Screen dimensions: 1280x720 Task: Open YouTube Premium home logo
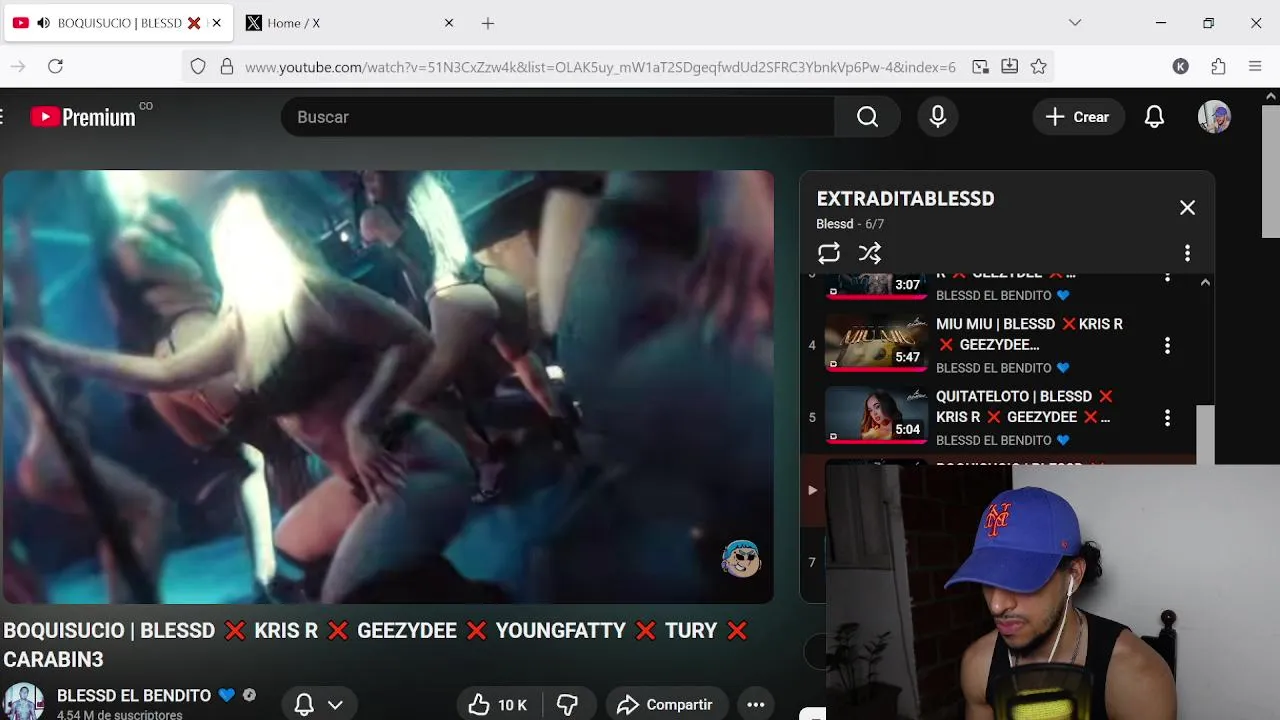coord(83,117)
